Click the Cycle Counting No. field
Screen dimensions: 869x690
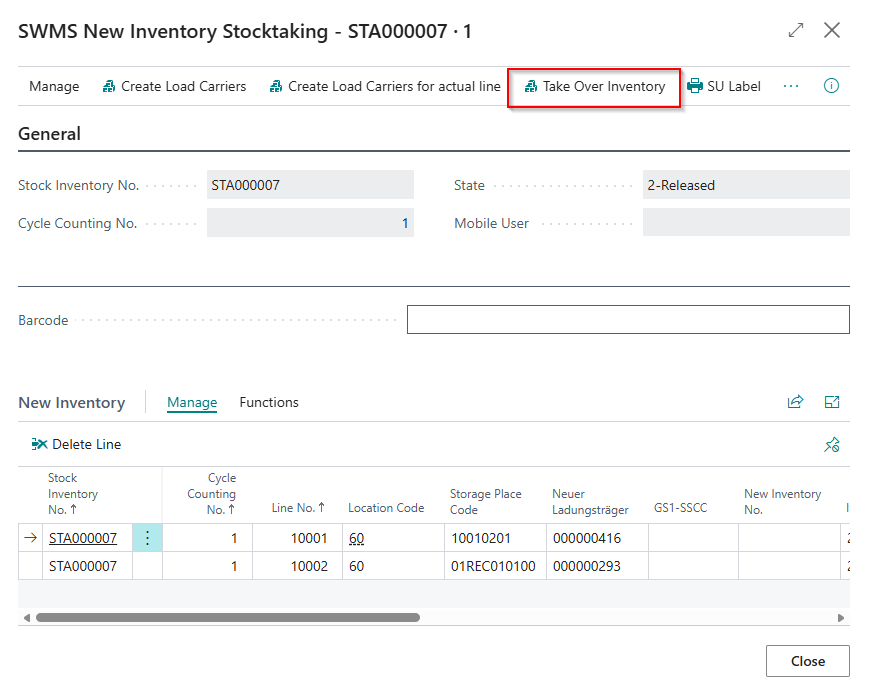(310, 223)
